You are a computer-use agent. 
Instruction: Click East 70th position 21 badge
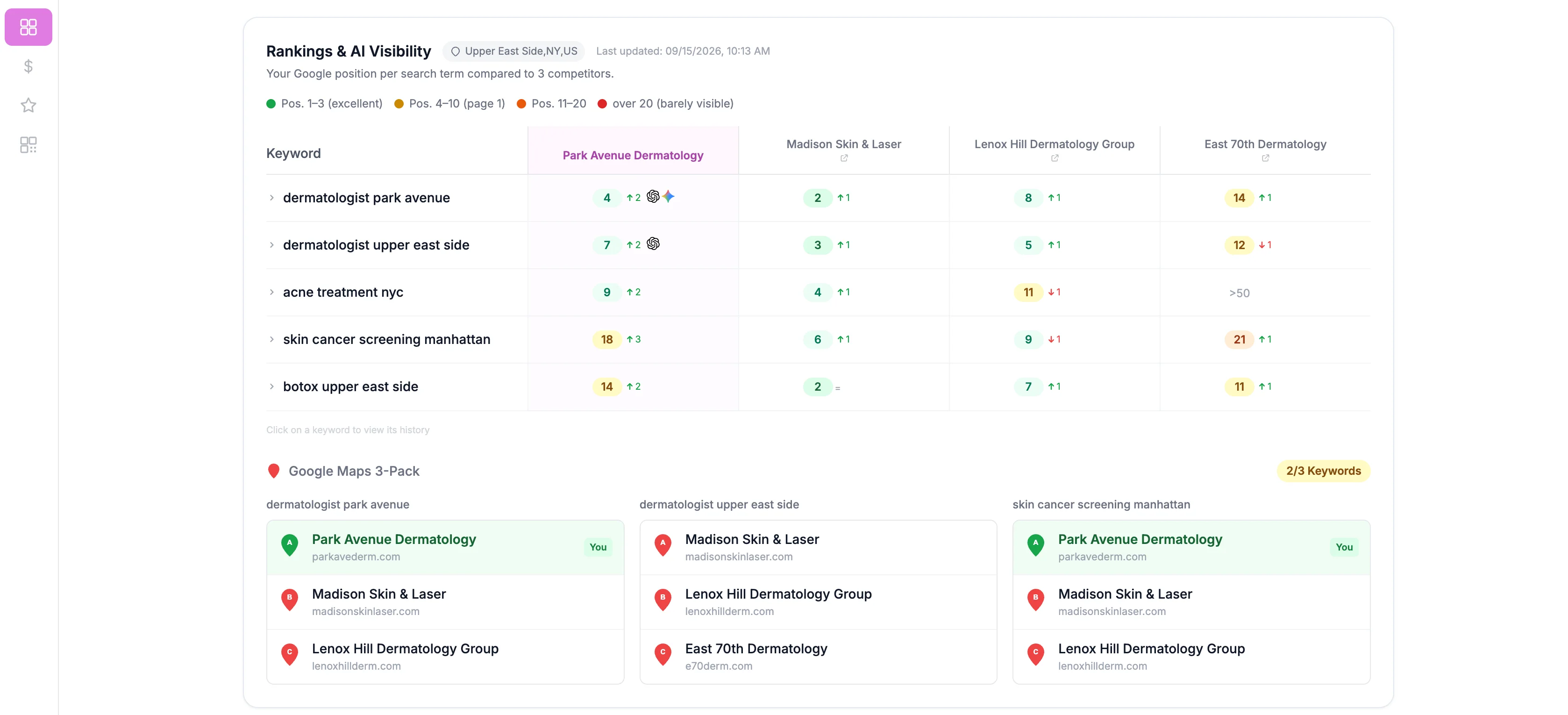[x=1239, y=339]
